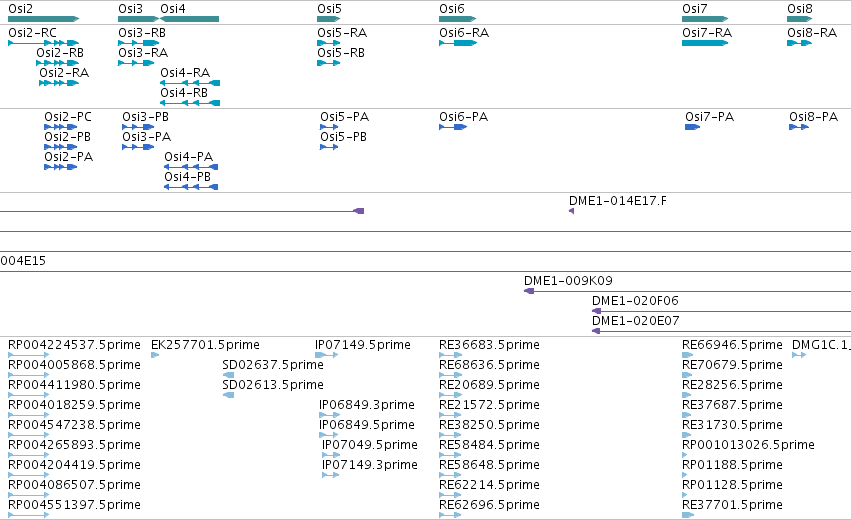Select EST RE38250.5prime

pos(490,425)
